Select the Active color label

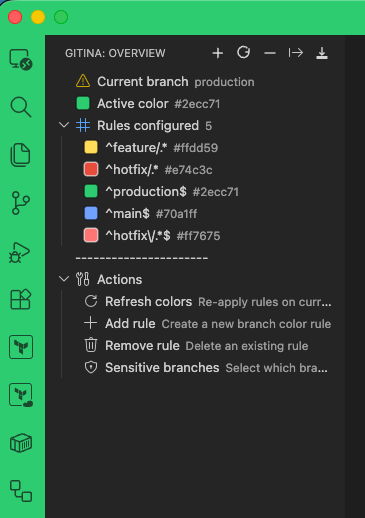coord(133,104)
